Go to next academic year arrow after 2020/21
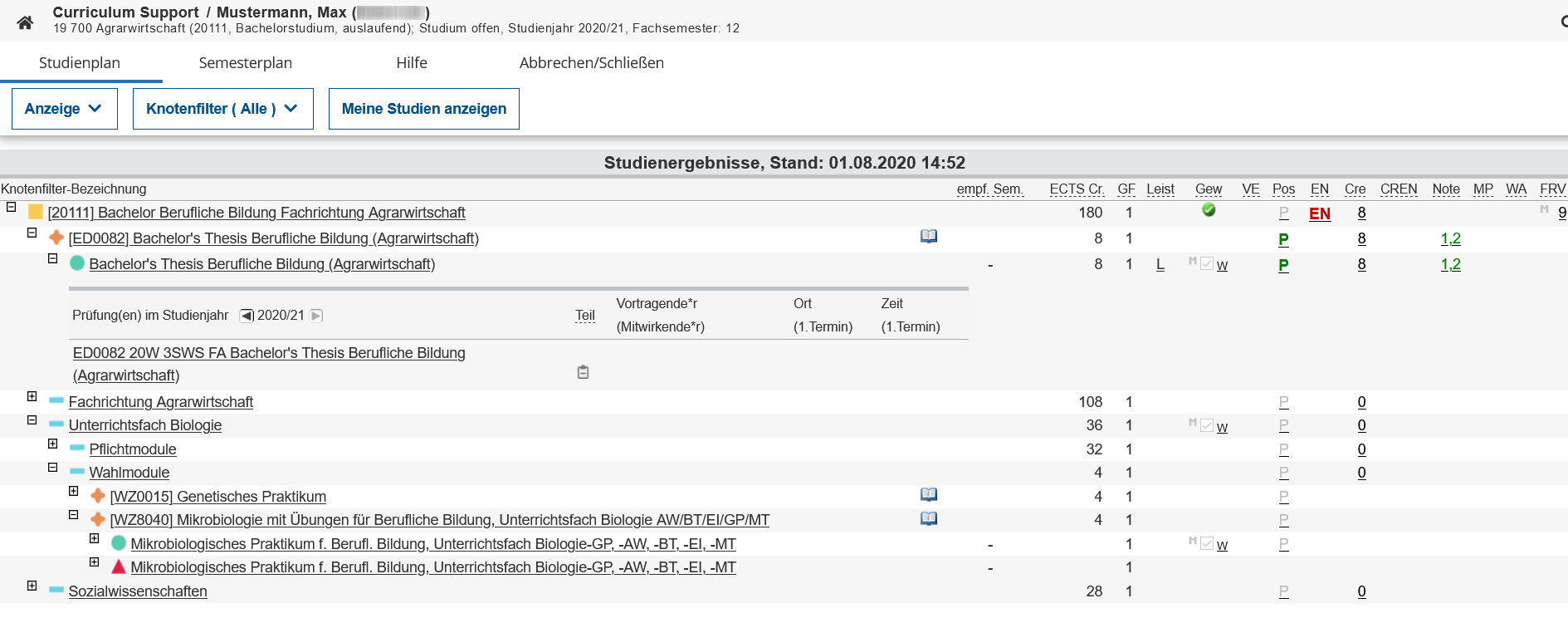Image resolution: width=1568 pixels, height=618 pixels. (x=316, y=316)
